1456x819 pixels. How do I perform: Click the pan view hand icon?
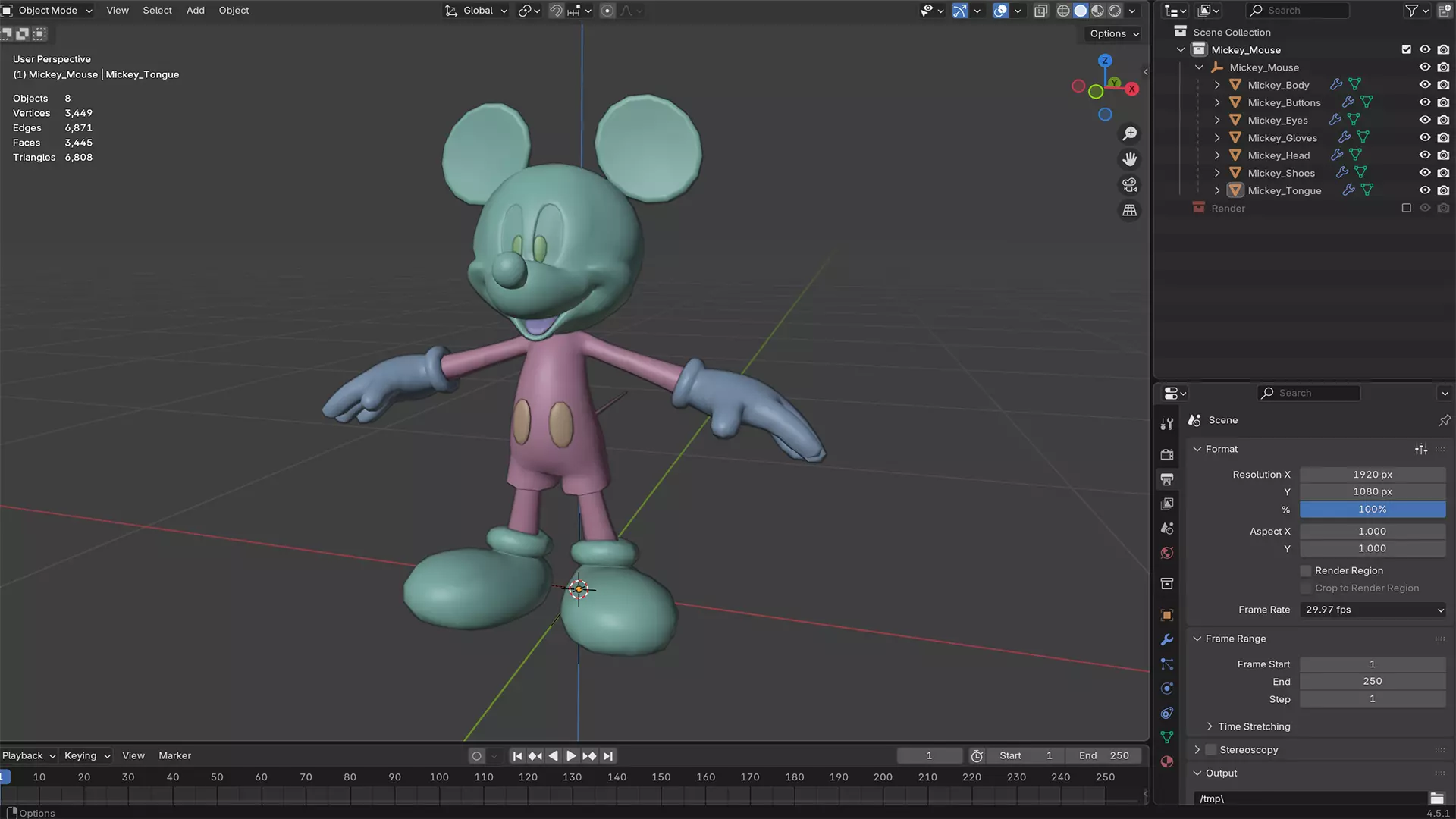click(x=1130, y=159)
